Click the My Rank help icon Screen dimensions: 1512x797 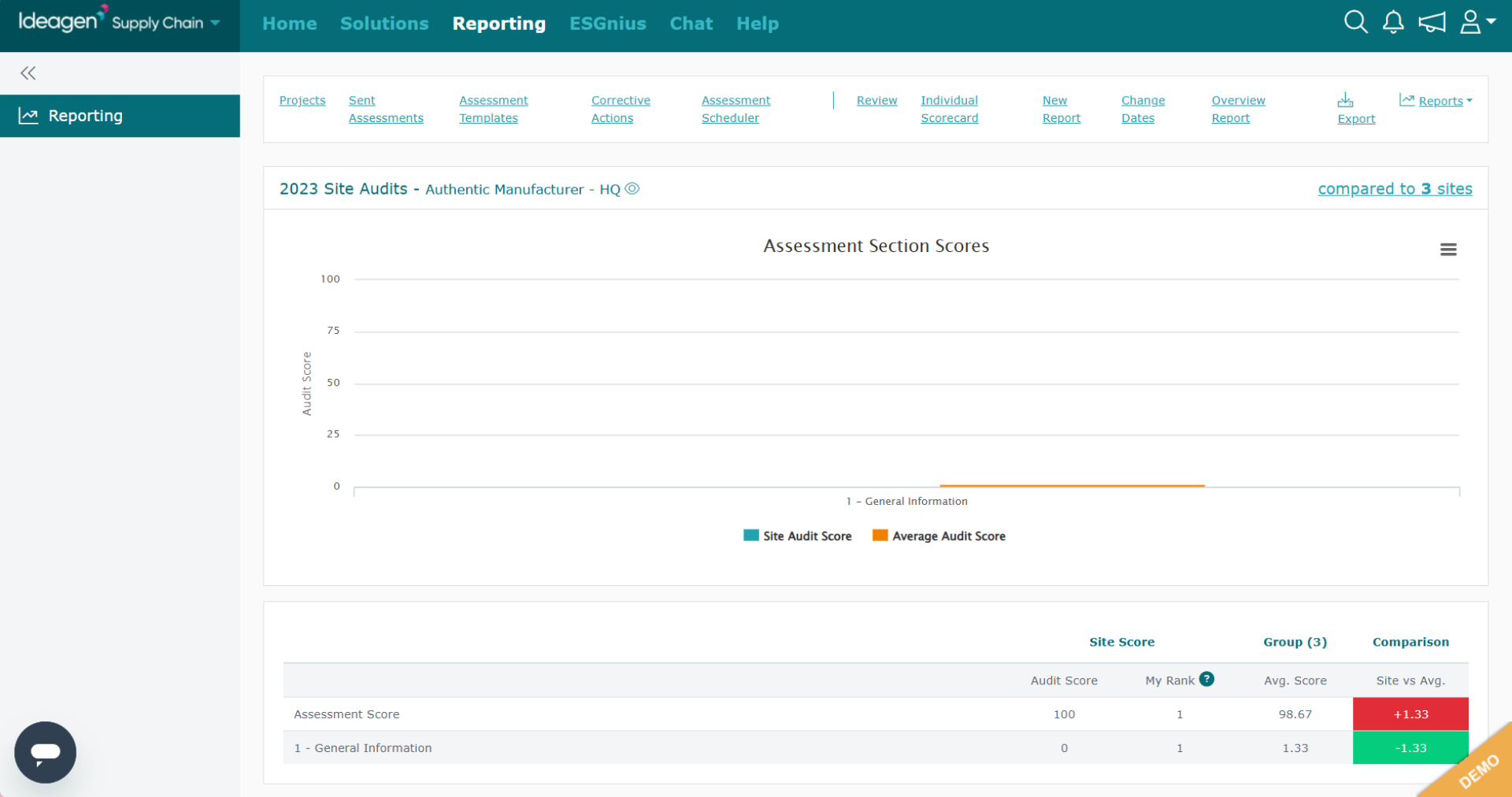pyautogui.click(x=1206, y=679)
